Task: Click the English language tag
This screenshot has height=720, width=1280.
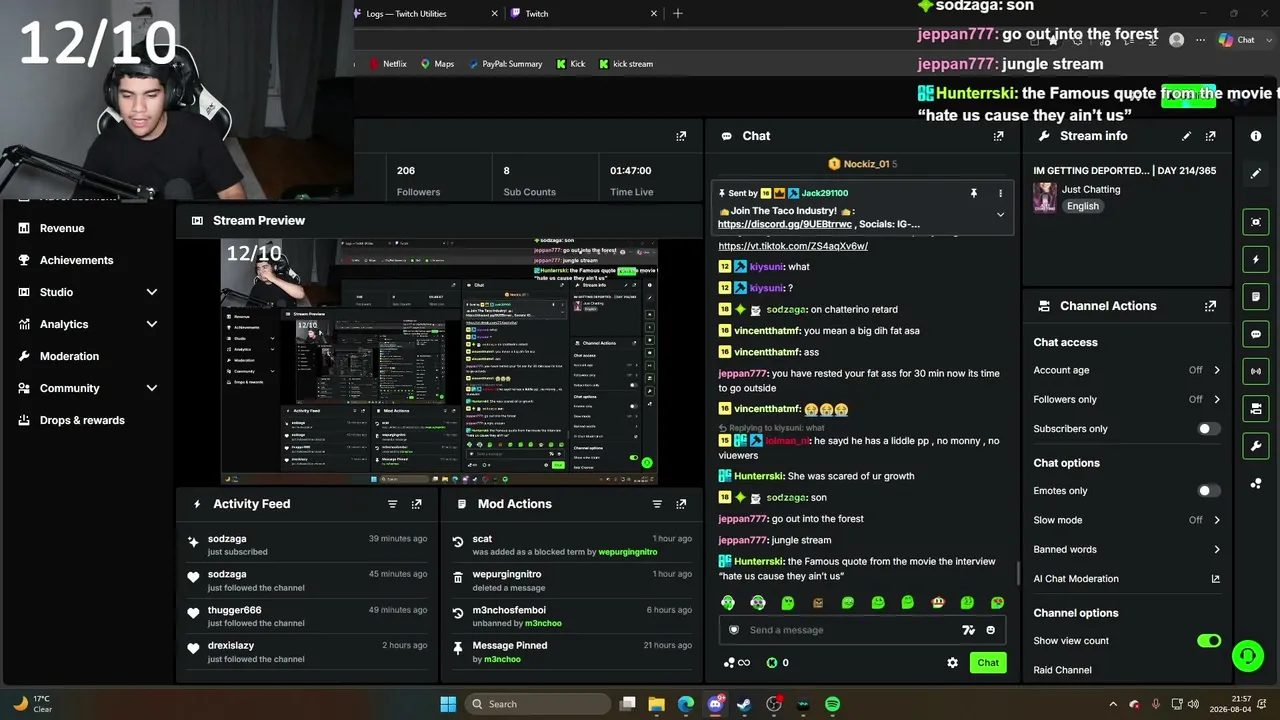Action: coord(1083,206)
